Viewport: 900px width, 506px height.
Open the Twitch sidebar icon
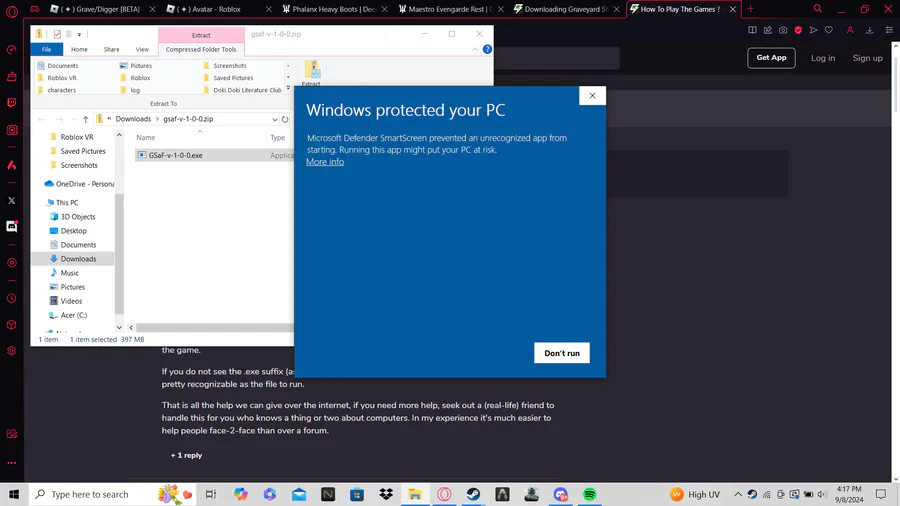11,103
